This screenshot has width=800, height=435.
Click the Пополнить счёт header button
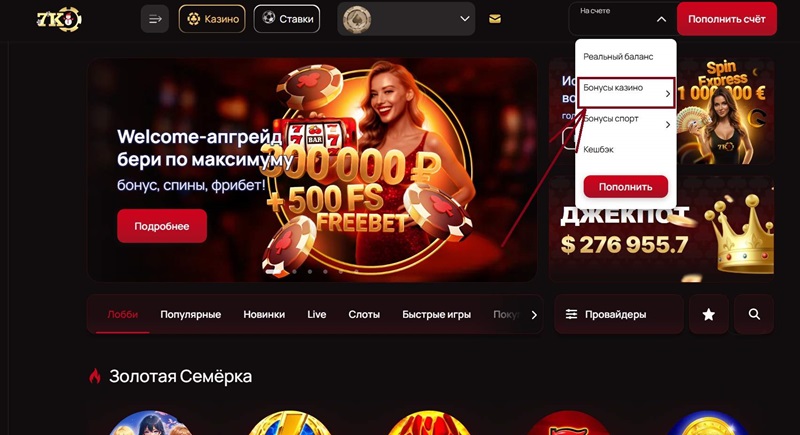(x=727, y=19)
